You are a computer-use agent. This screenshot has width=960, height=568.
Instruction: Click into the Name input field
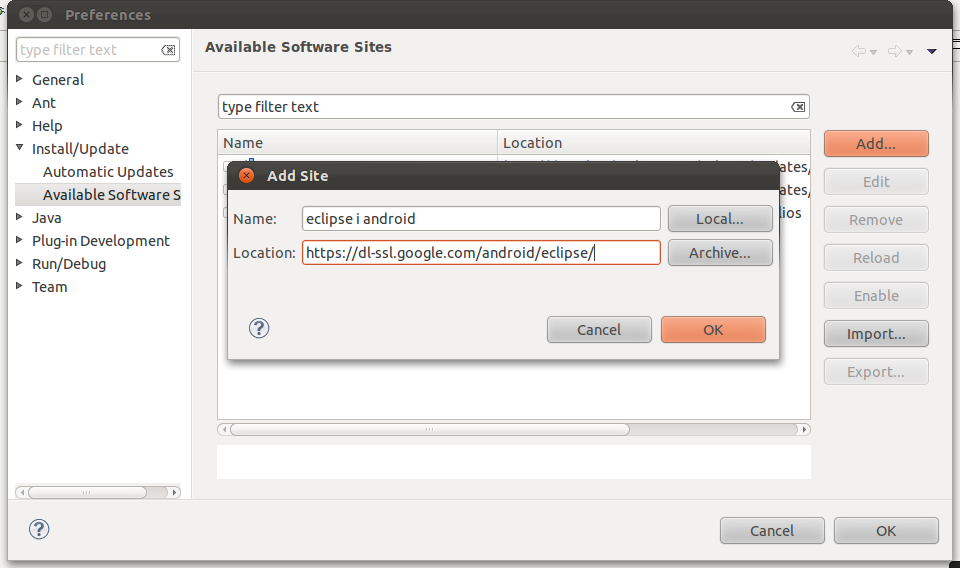[481, 219]
